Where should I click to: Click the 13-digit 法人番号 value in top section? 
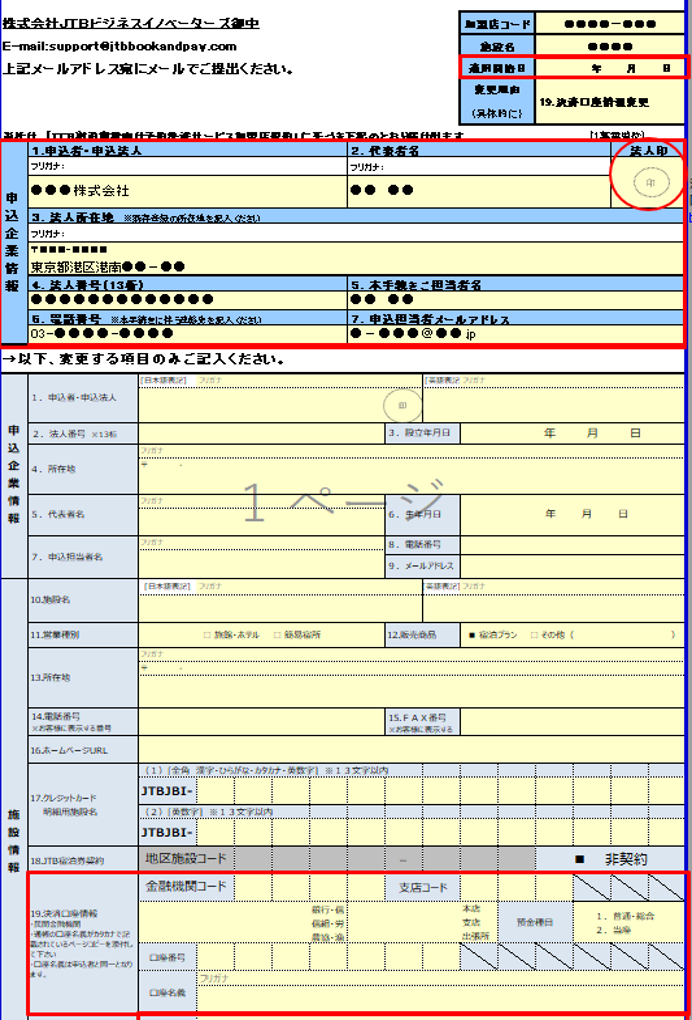(187, 299)
